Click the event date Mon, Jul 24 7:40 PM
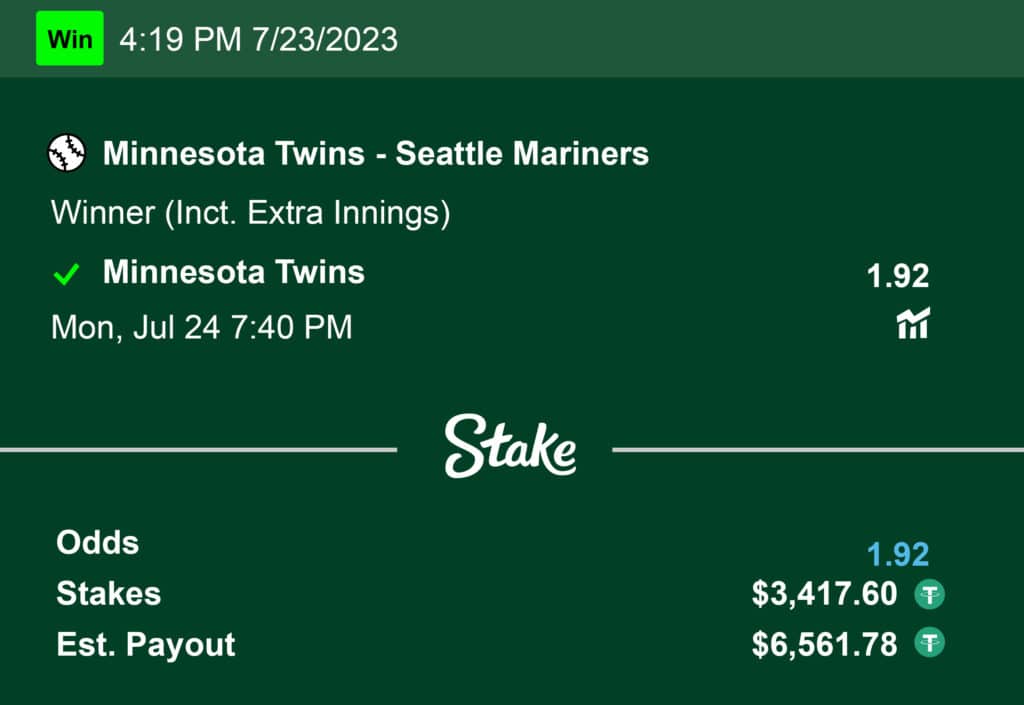This screenshot has width=1024, height=705. click(x=202, y=327)
